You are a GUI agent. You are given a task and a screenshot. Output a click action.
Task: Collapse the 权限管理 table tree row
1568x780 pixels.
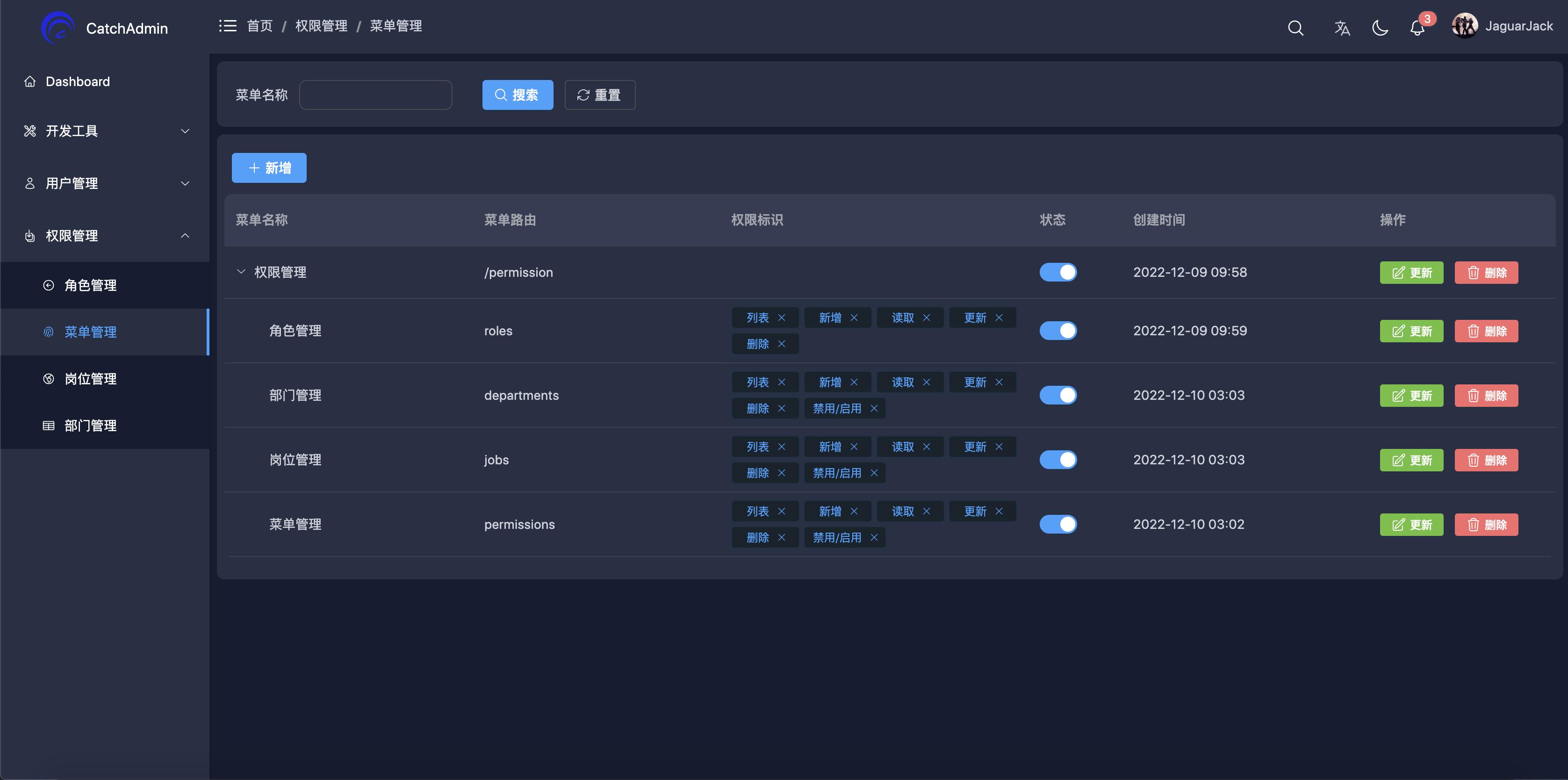point(241,272)
